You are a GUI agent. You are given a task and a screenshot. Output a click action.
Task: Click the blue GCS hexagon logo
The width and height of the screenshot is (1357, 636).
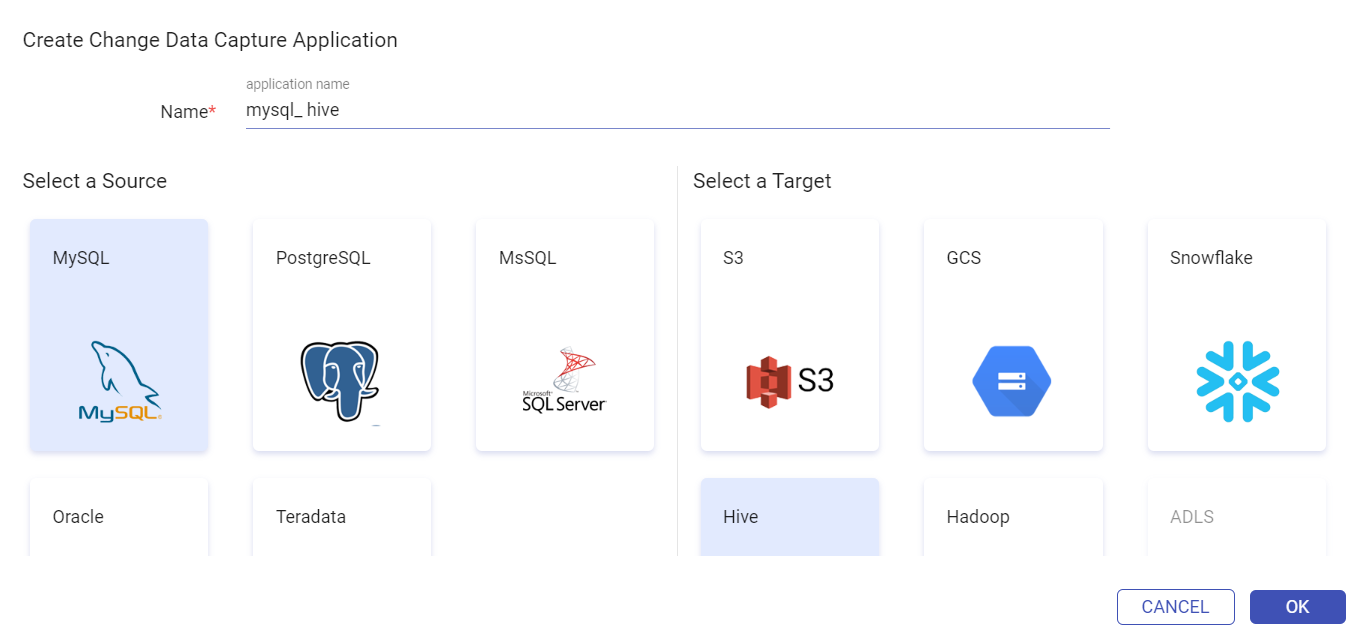point(1012,381)
